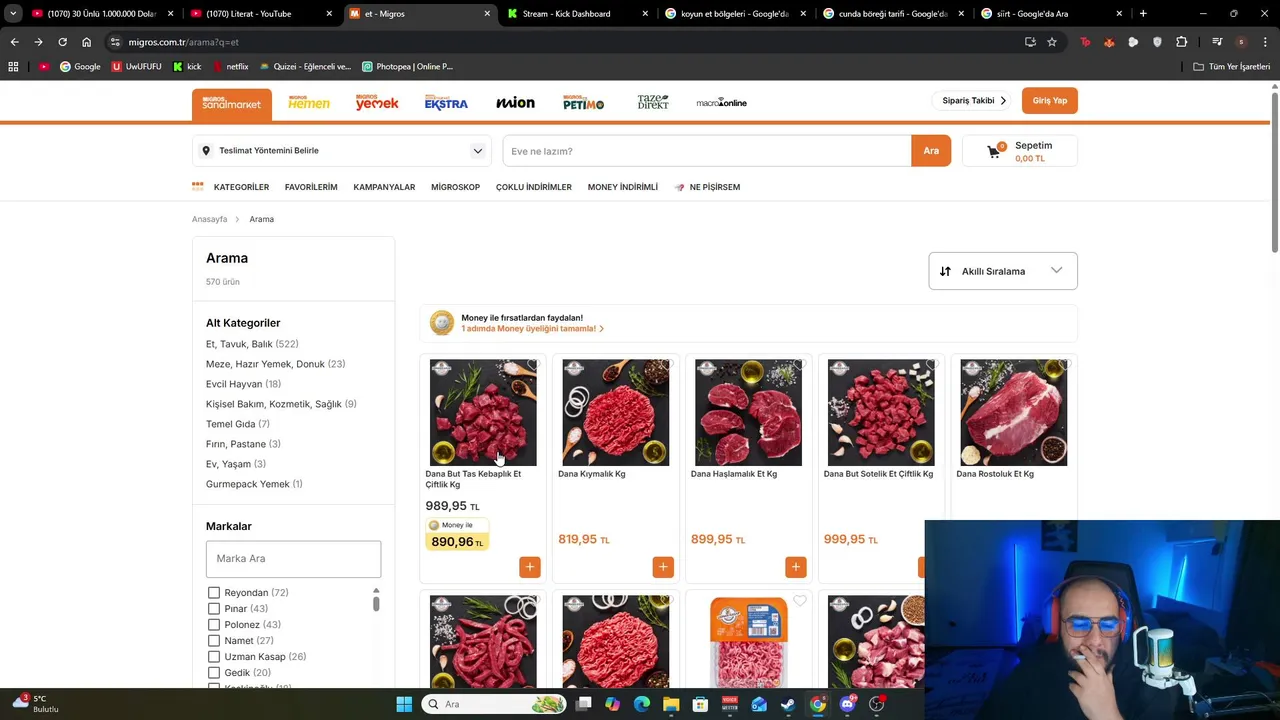Open the Mion store logo
1280x720 pixels.
[x=515, y=103]
